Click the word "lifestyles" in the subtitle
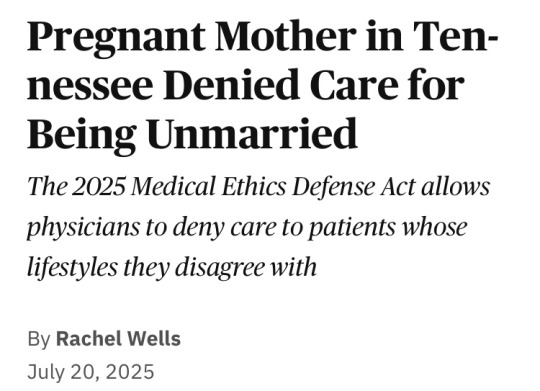 tap(72, 268)
